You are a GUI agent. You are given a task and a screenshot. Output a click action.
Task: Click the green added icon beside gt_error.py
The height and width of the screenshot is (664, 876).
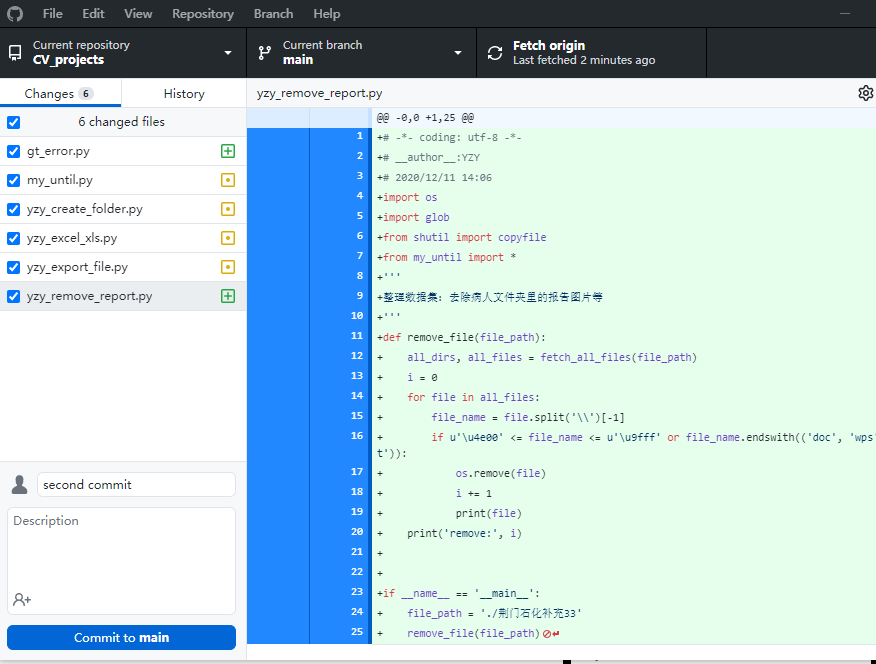228,151
